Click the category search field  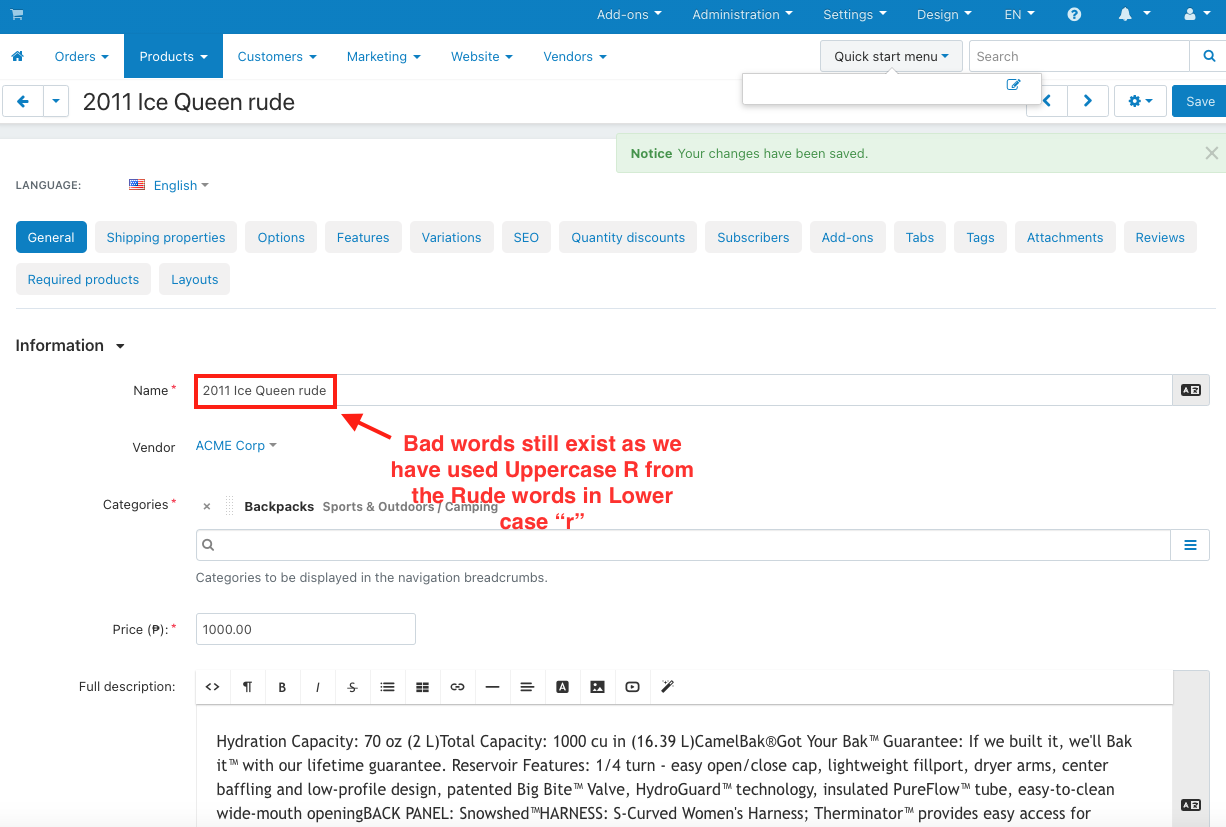pos(684,545)
